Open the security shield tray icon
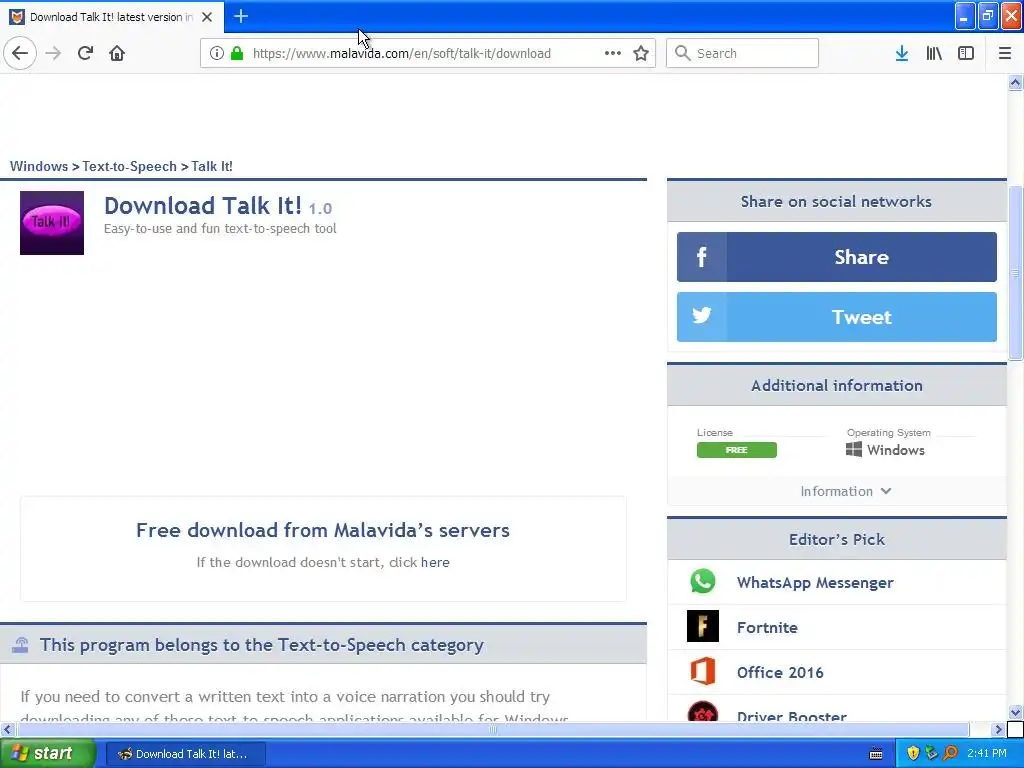 (x=913, y=753)
